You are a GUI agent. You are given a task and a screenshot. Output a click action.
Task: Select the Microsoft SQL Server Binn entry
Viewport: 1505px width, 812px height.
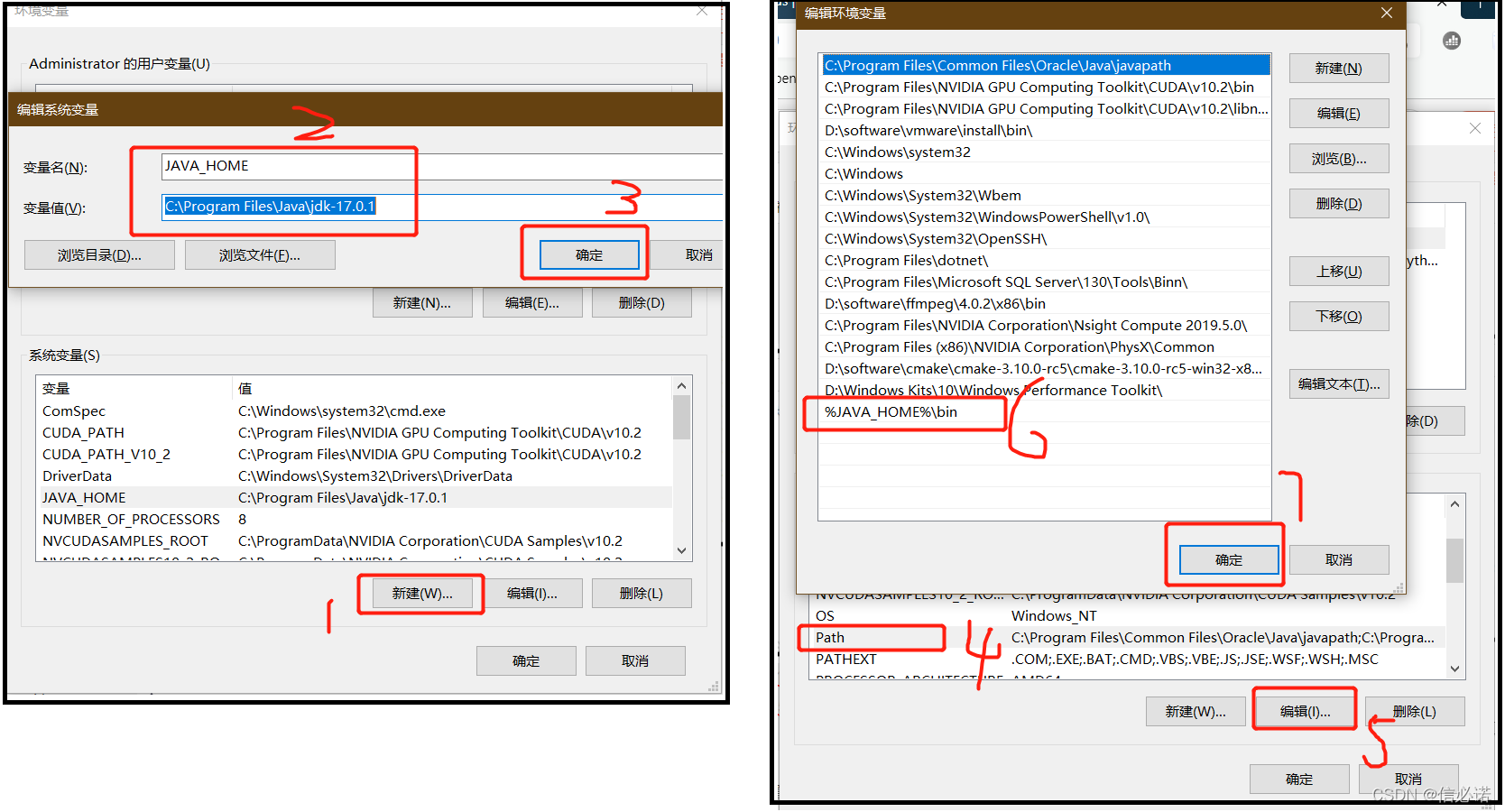coord(1045,282)
